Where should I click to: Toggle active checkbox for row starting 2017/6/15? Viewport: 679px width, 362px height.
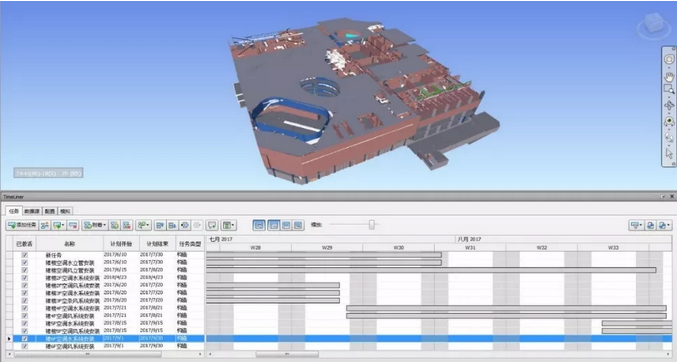25,270
